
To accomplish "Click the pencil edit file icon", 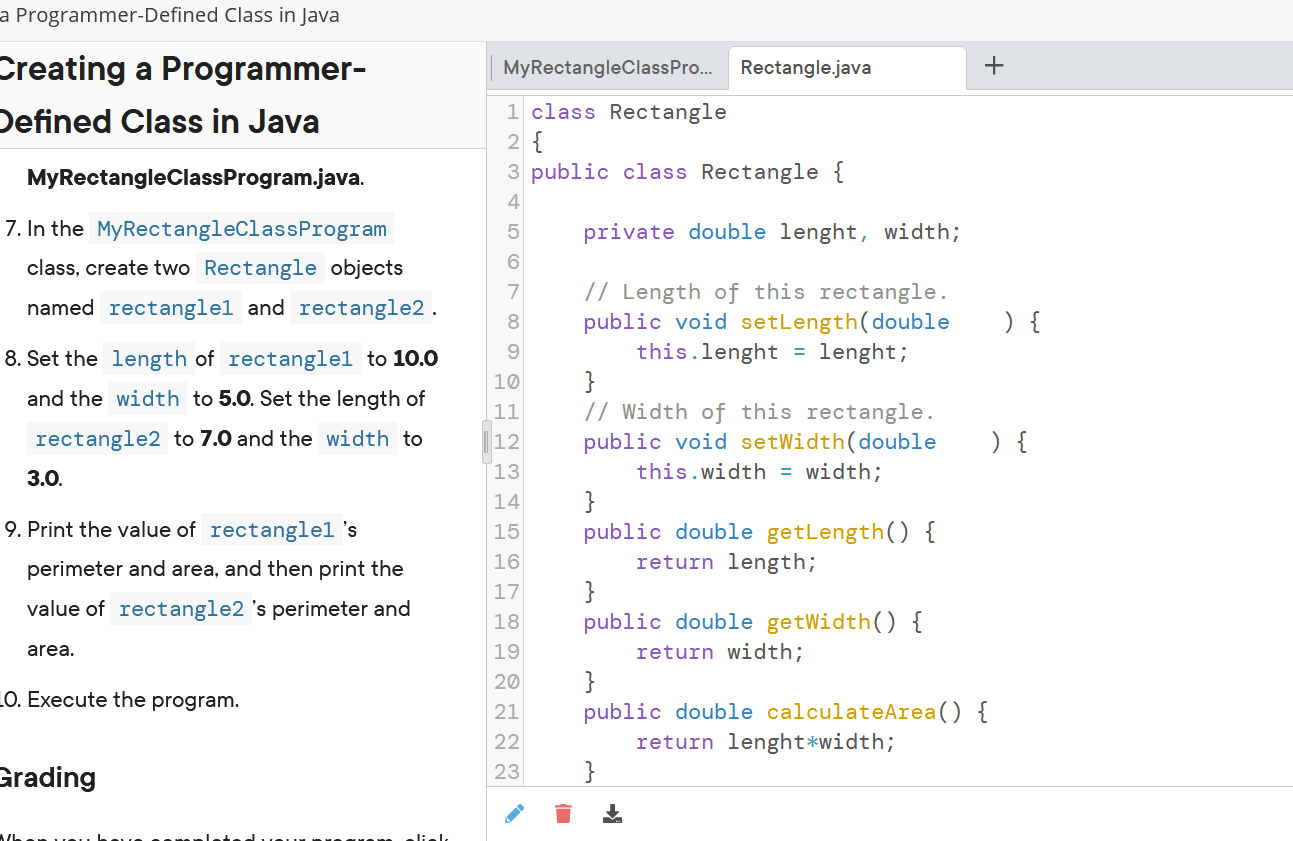I will click(x=514, y=814).
